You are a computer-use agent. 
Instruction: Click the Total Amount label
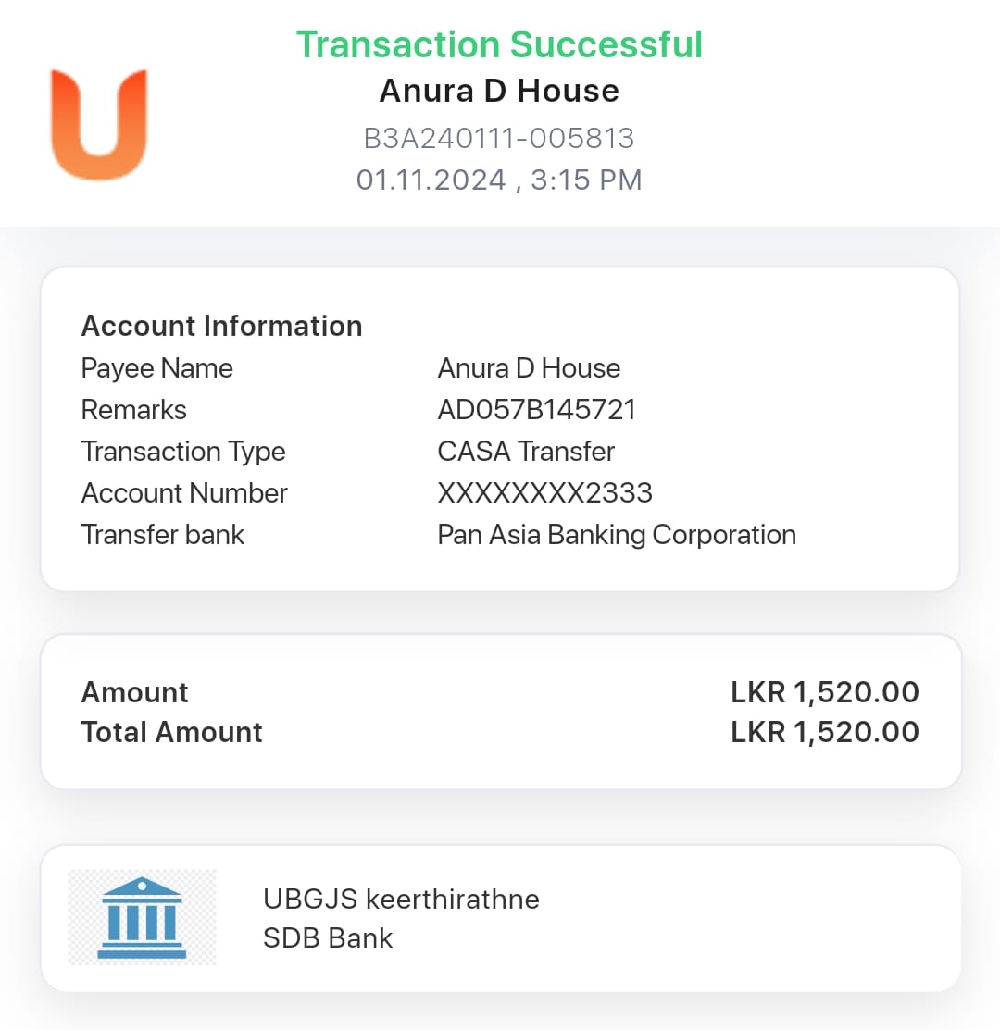[x=171, y=732]
